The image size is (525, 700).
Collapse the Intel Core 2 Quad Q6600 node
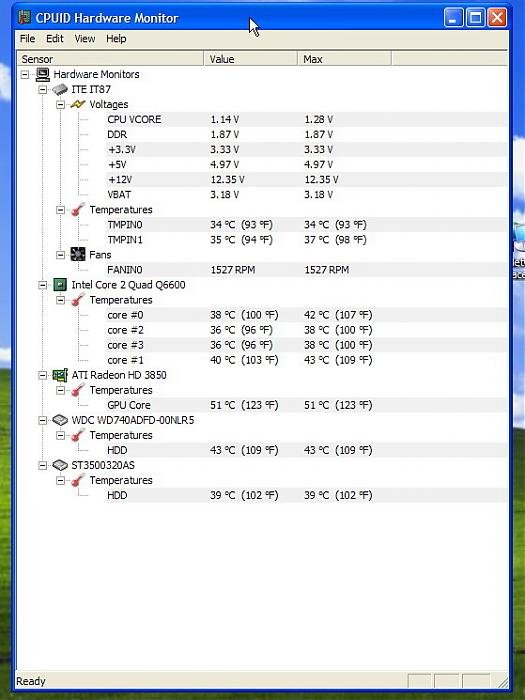click(x=43, y=285)
